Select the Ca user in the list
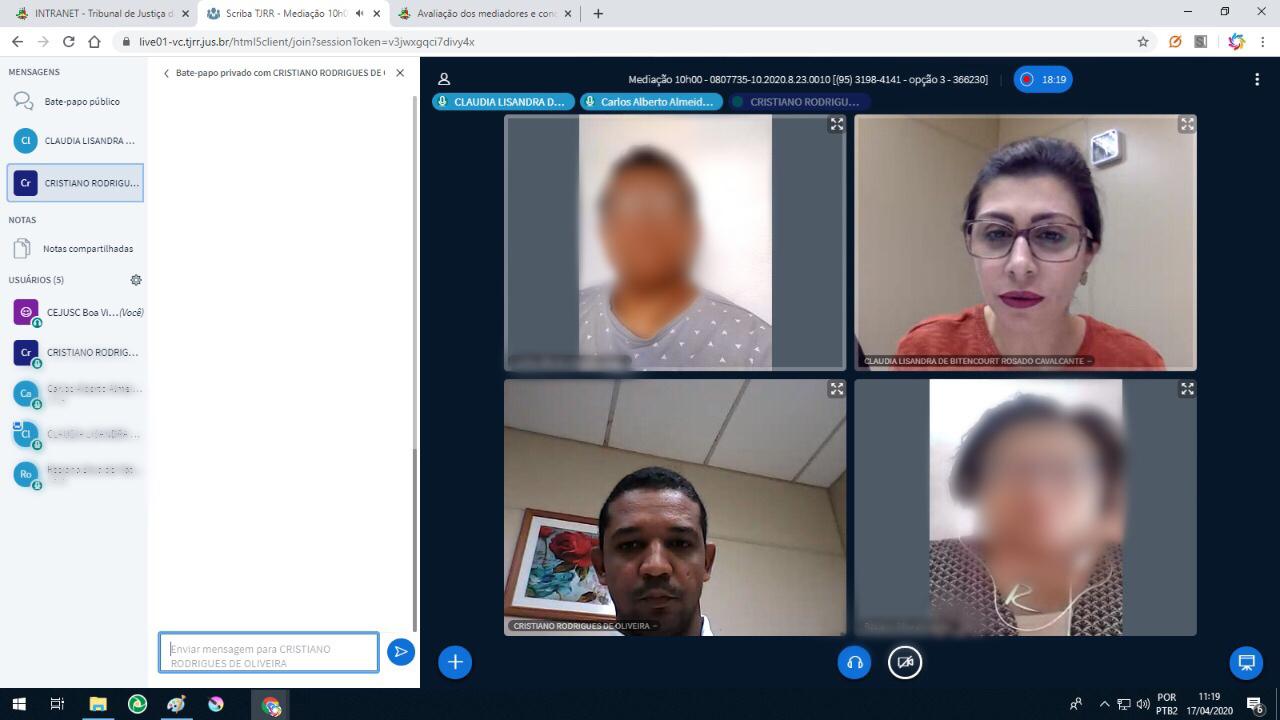This screenshot has width=1280, height=720. pyautogui.click(x=78, y=393)
